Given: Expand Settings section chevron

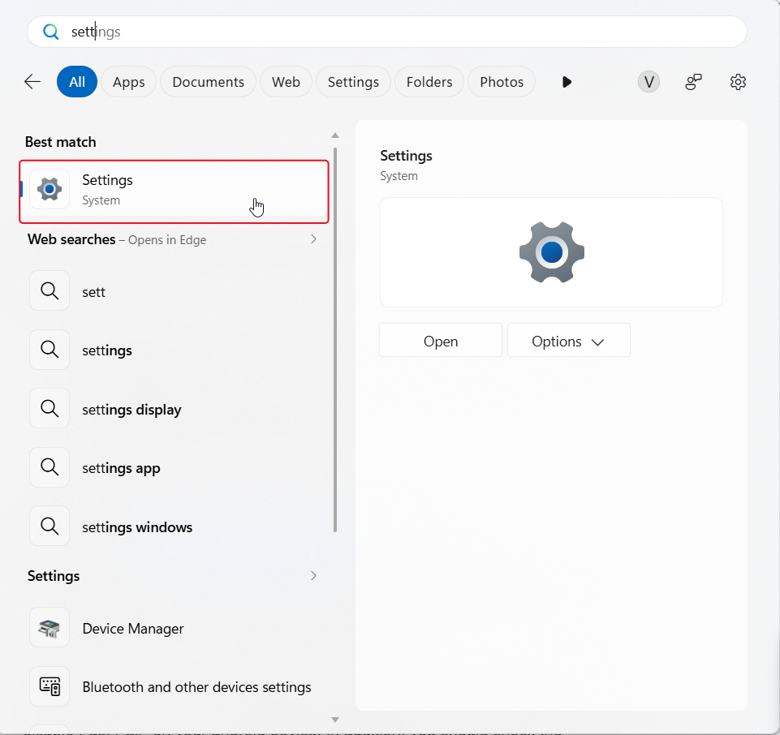Looking at the screenshot, I should point(313,575).
